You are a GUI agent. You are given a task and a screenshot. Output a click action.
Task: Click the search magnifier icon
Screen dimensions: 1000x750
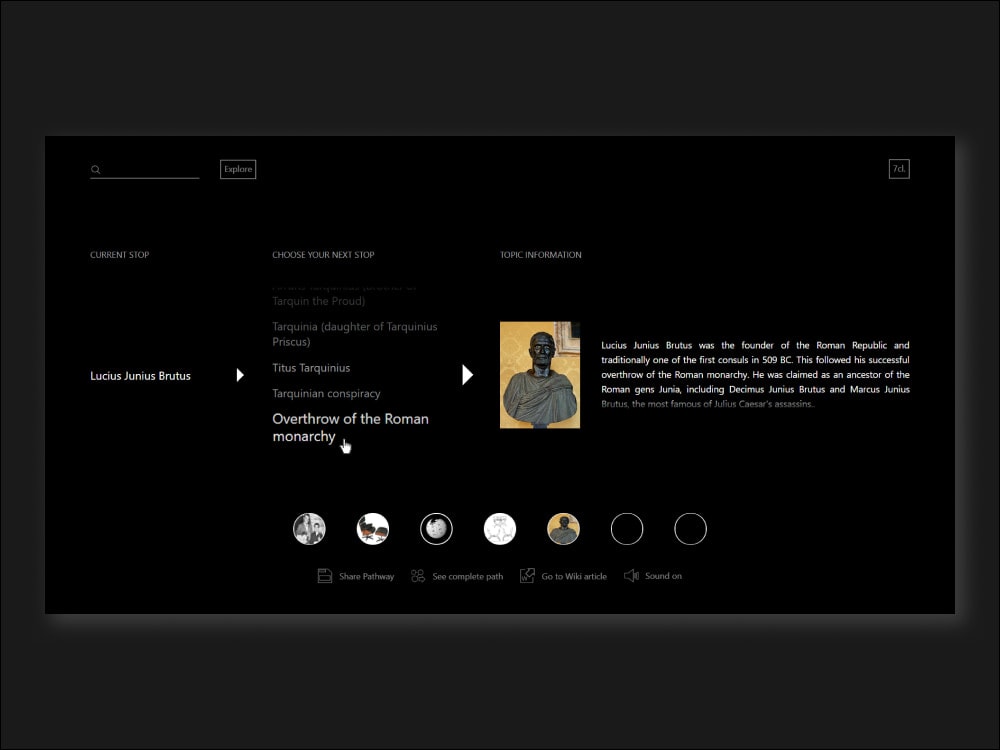(x=96, y=170)
